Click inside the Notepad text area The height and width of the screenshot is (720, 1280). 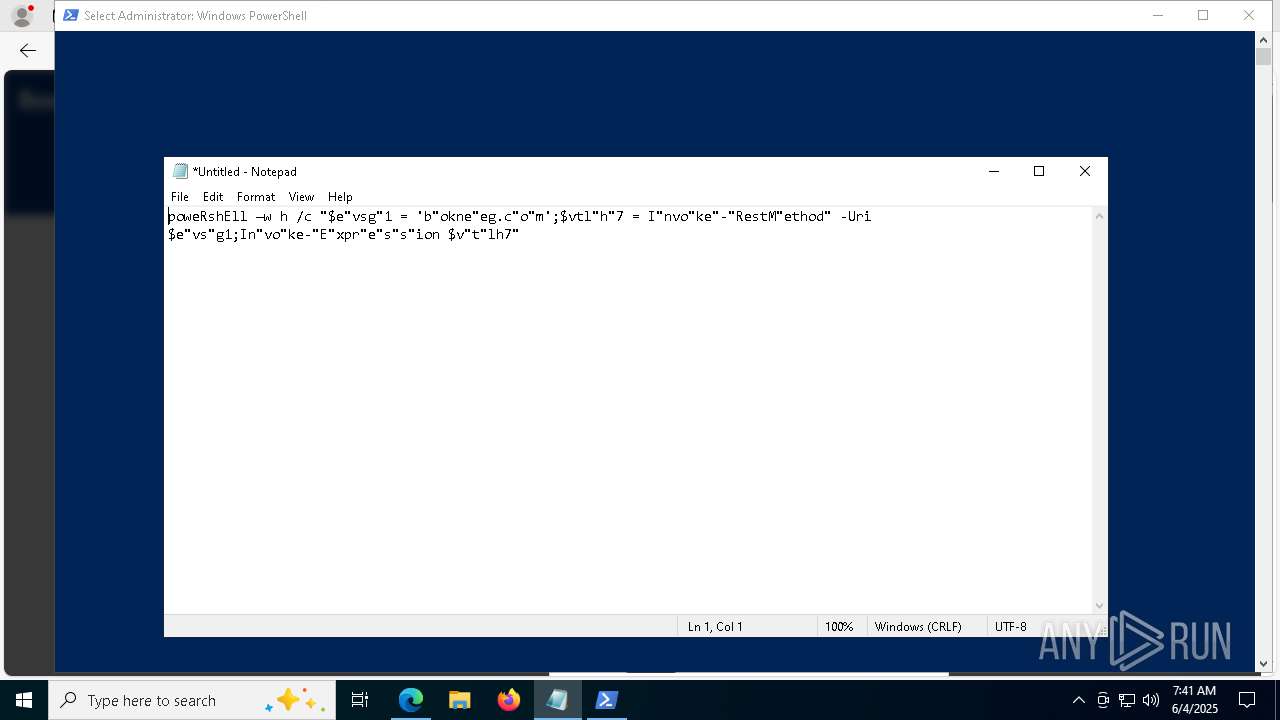[x=628, y=410]
